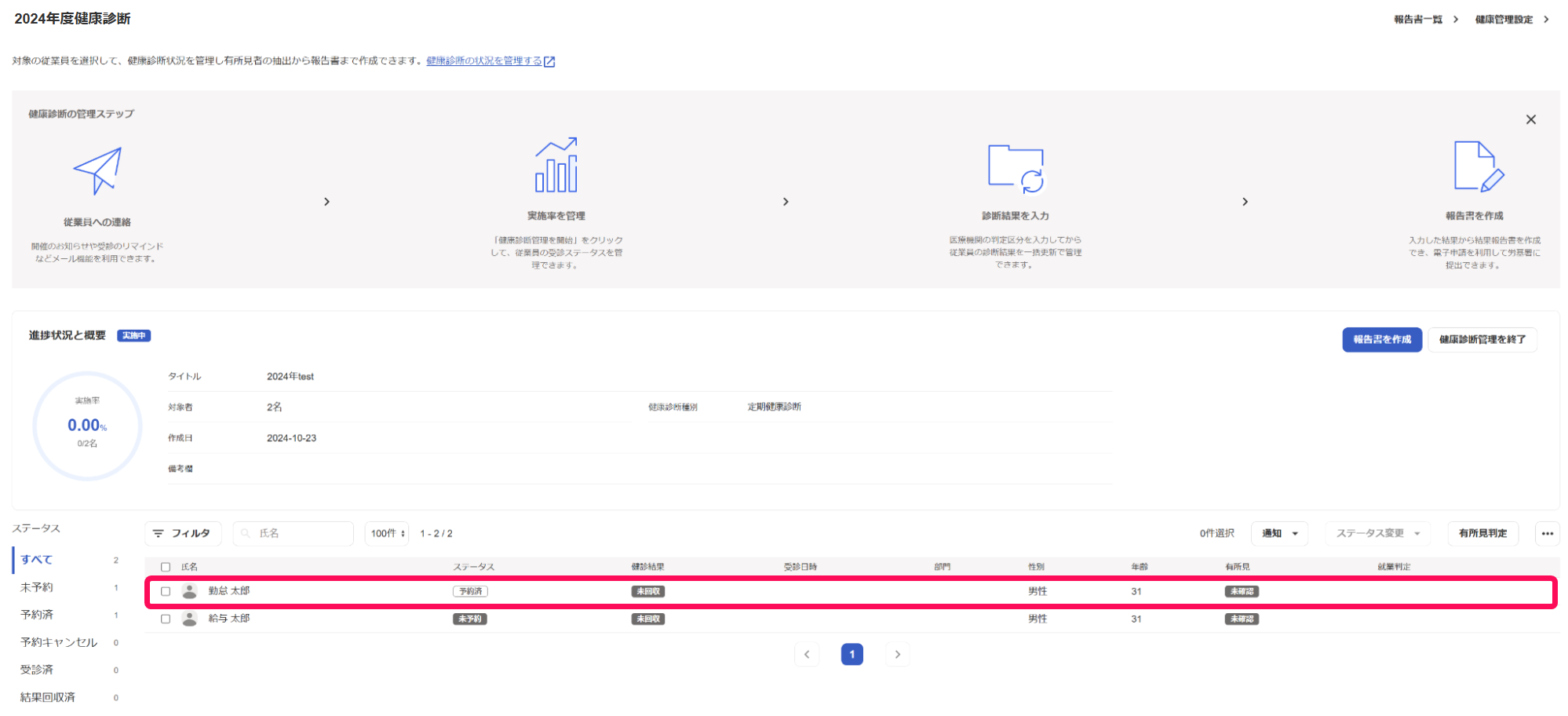Click the bar chart implementation rate icon
Screen dimensions: 1568x716
click(556, 165)
